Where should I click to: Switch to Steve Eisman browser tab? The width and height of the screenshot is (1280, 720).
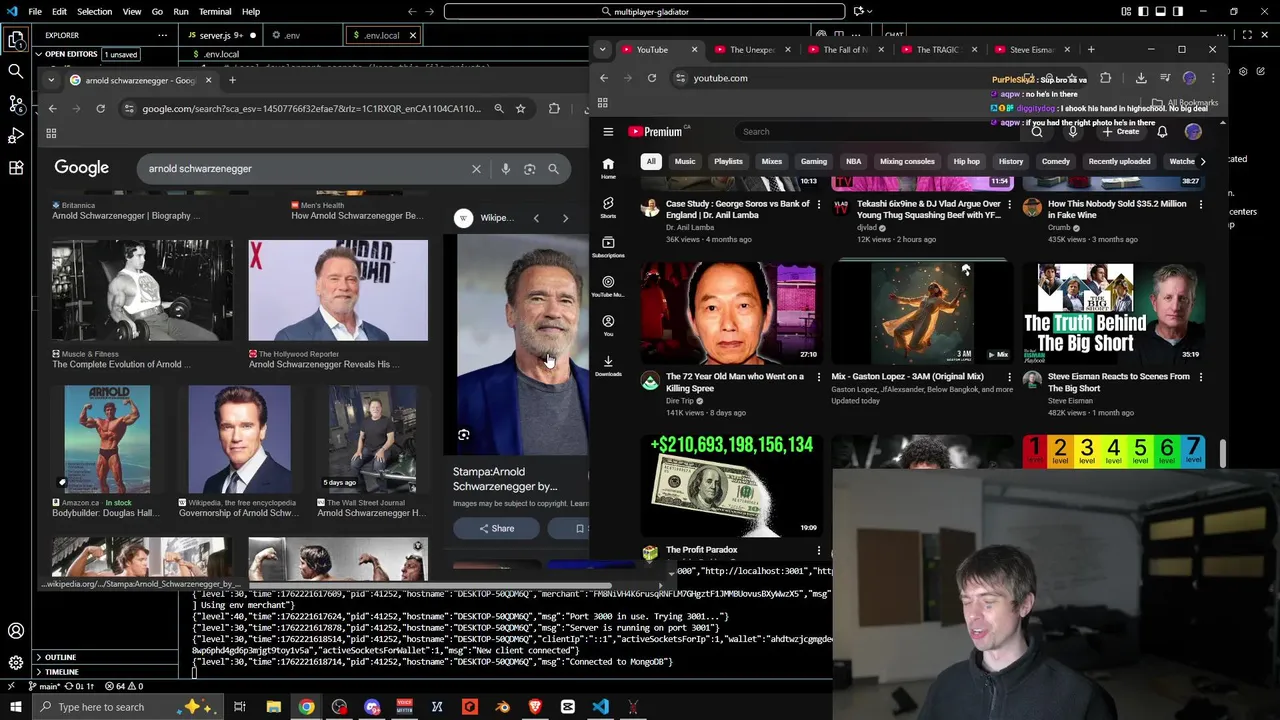[1032, 49]
